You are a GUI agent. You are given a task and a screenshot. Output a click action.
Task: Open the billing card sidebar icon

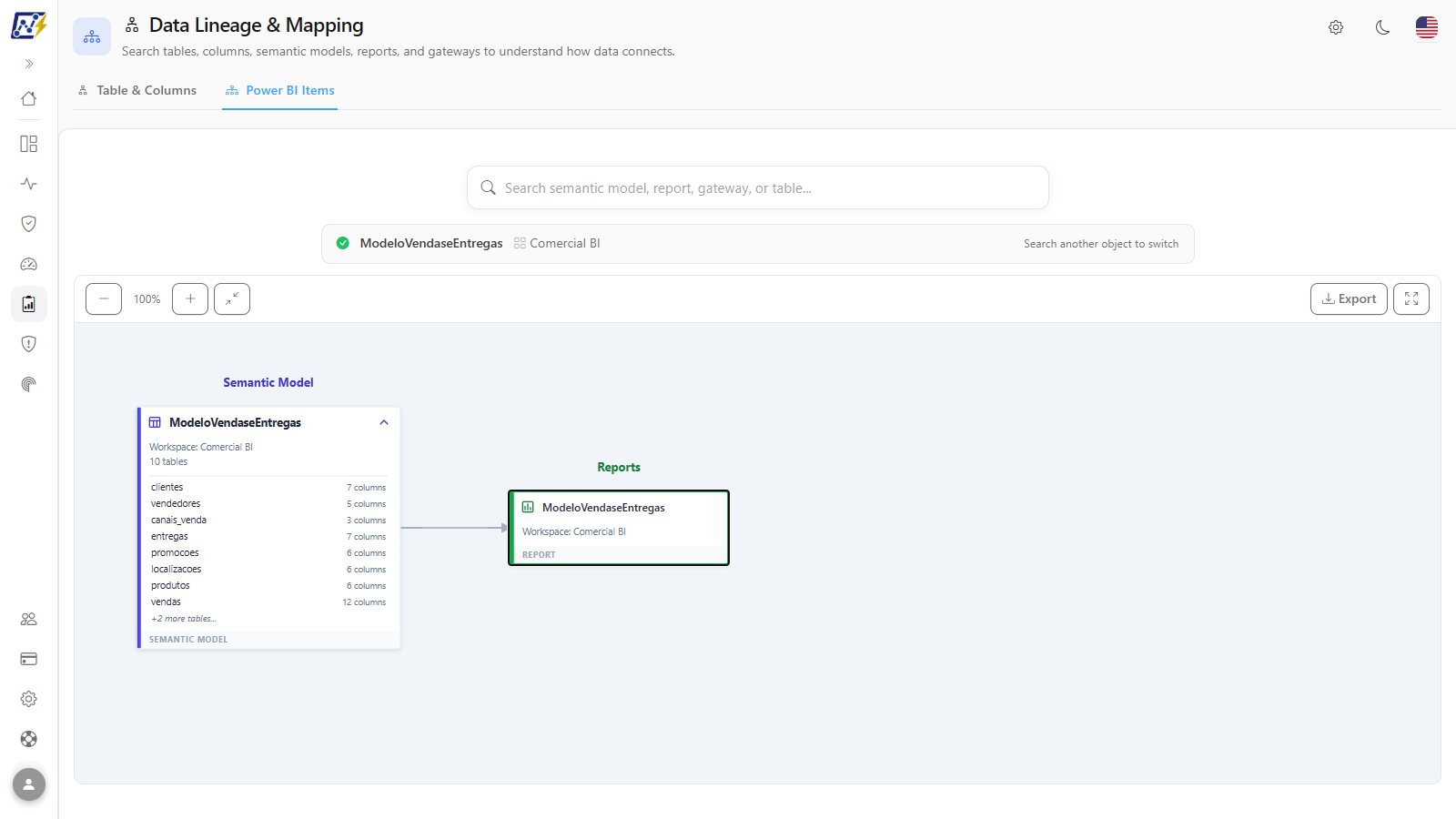pos(29,659)
